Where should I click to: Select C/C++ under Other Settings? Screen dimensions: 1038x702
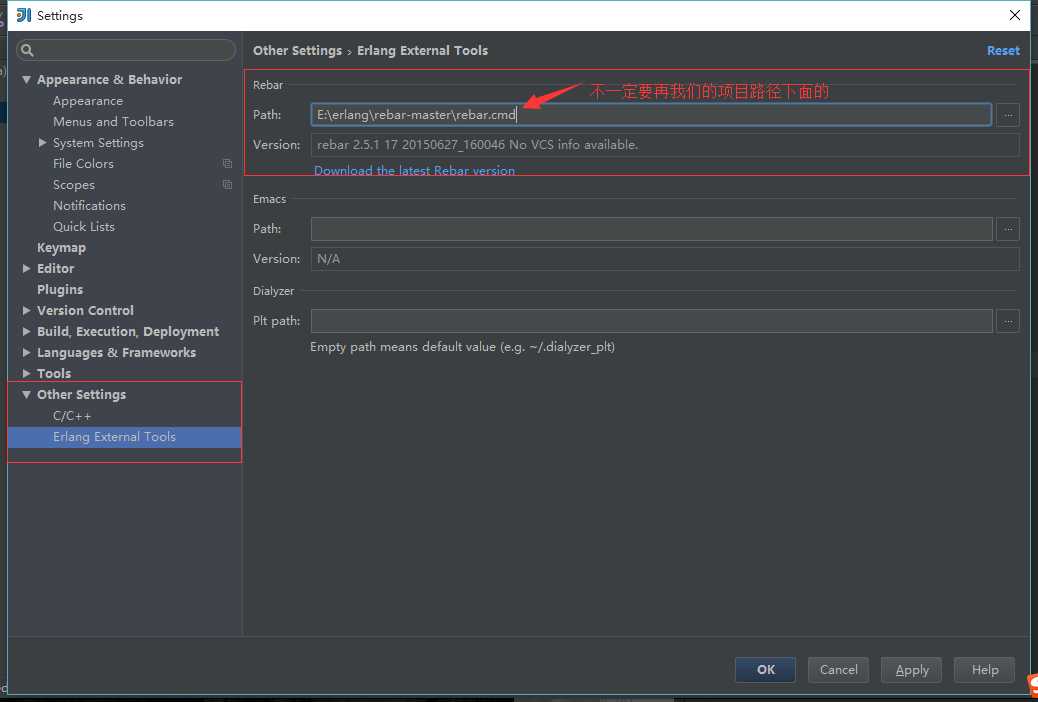[x=72, y=416]
